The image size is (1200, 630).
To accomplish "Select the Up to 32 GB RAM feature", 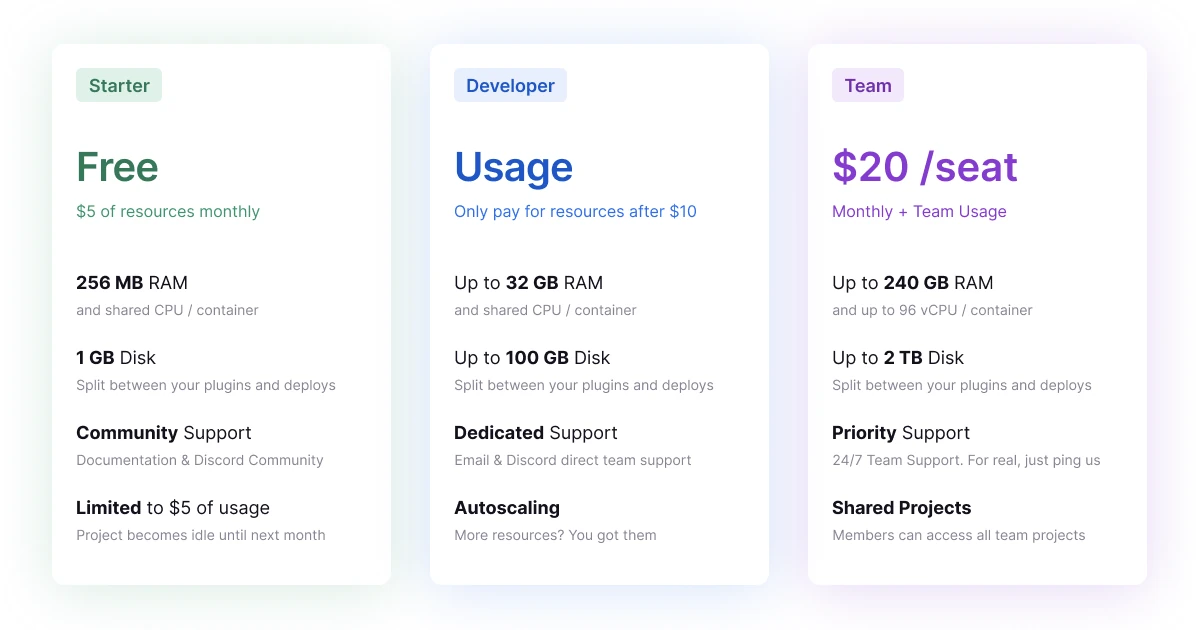I will (x=528, y=283).
